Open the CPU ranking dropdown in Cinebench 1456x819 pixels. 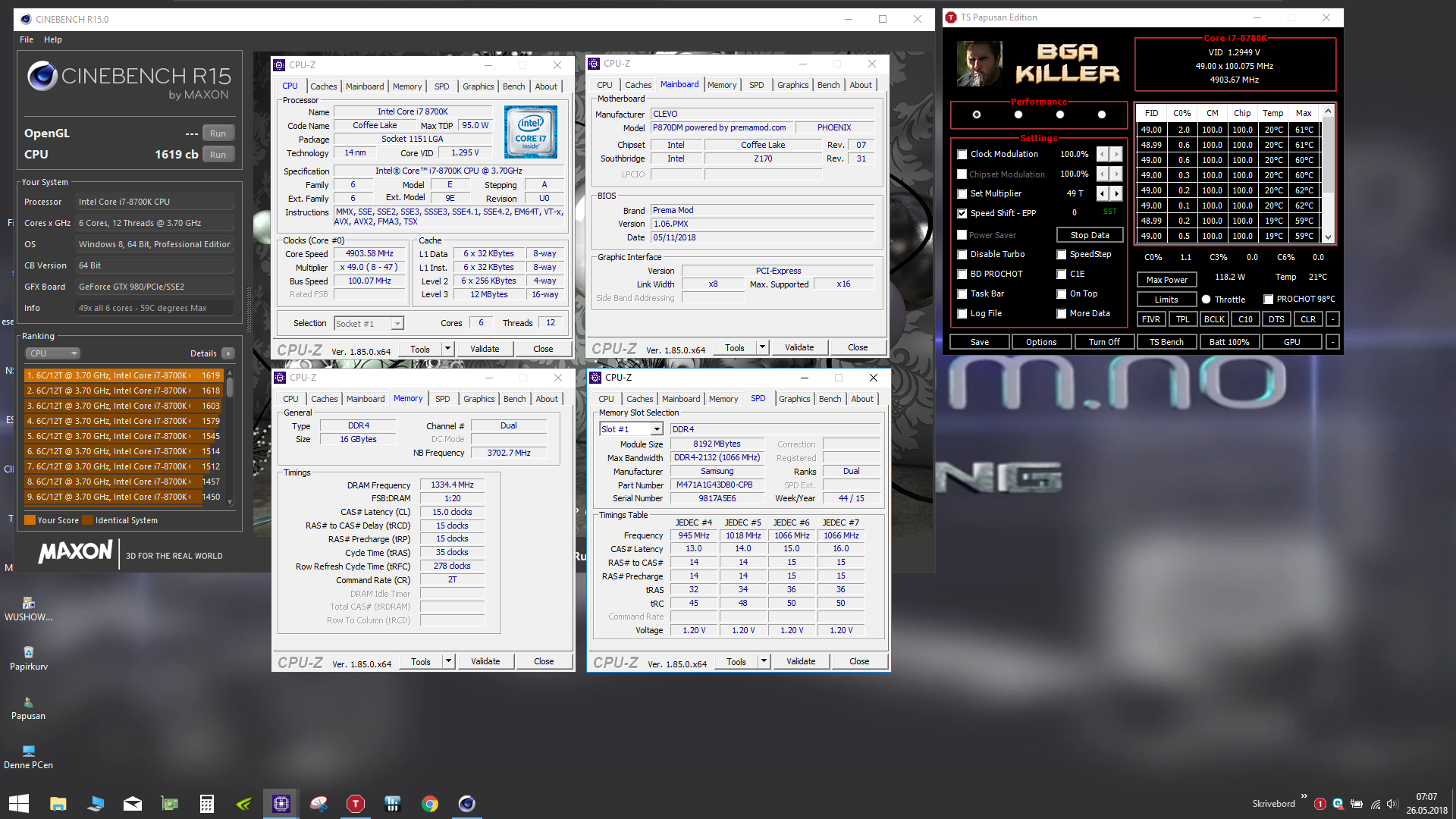coord(52,353)
